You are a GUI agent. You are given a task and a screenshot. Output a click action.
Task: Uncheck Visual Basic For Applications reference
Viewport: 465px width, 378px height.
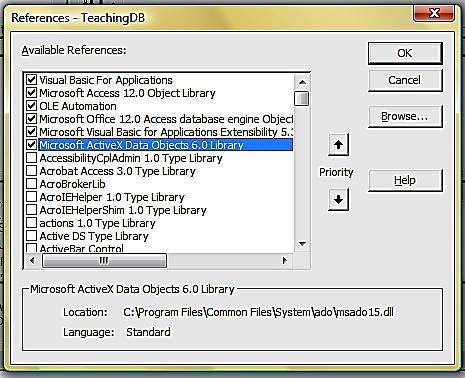click(31, 80)
